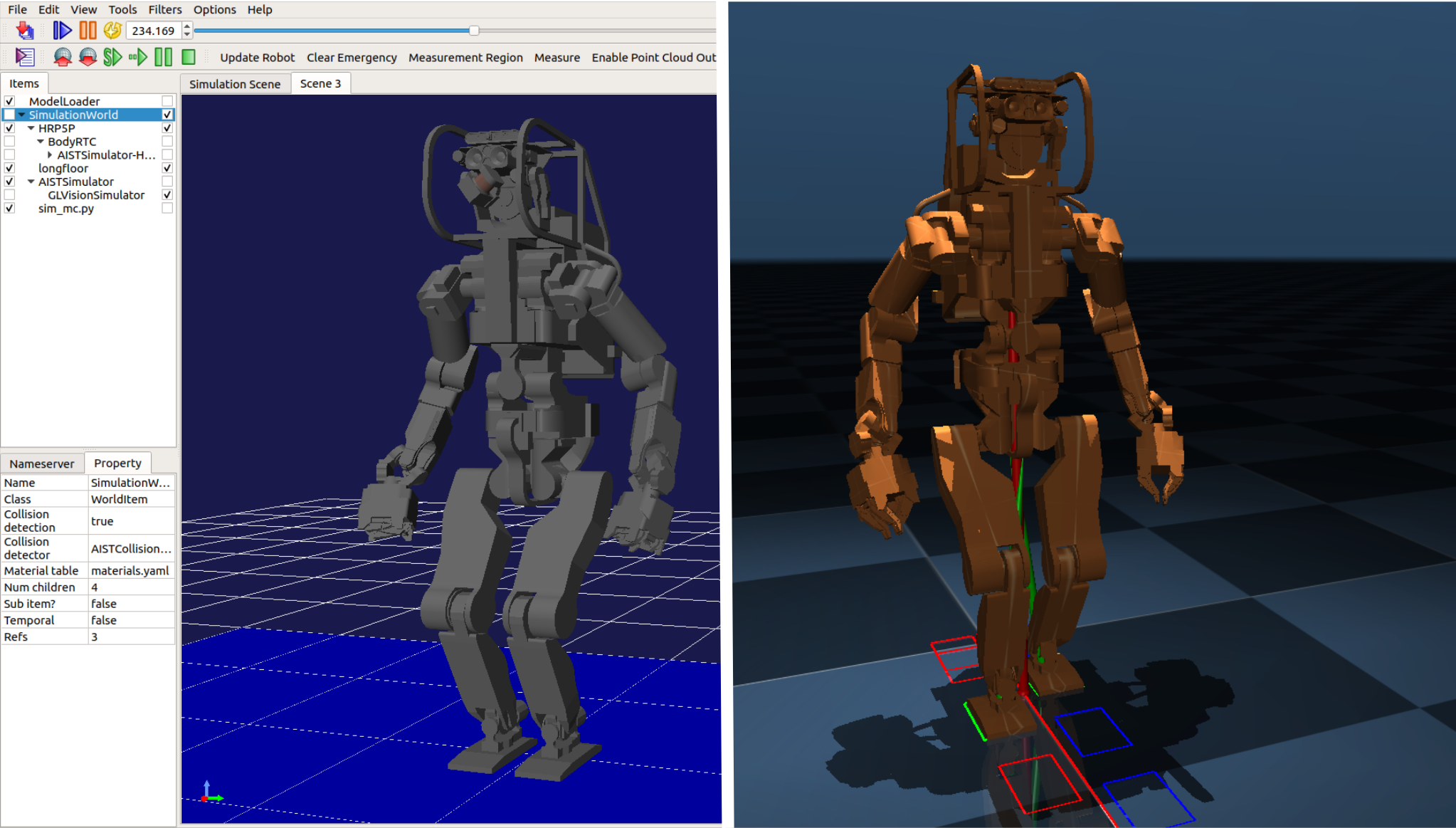Uncheck the right checkbox of SimulationWorld
Image resolution: width=1456 pixels, height=828 pixels.
point(167,115)
